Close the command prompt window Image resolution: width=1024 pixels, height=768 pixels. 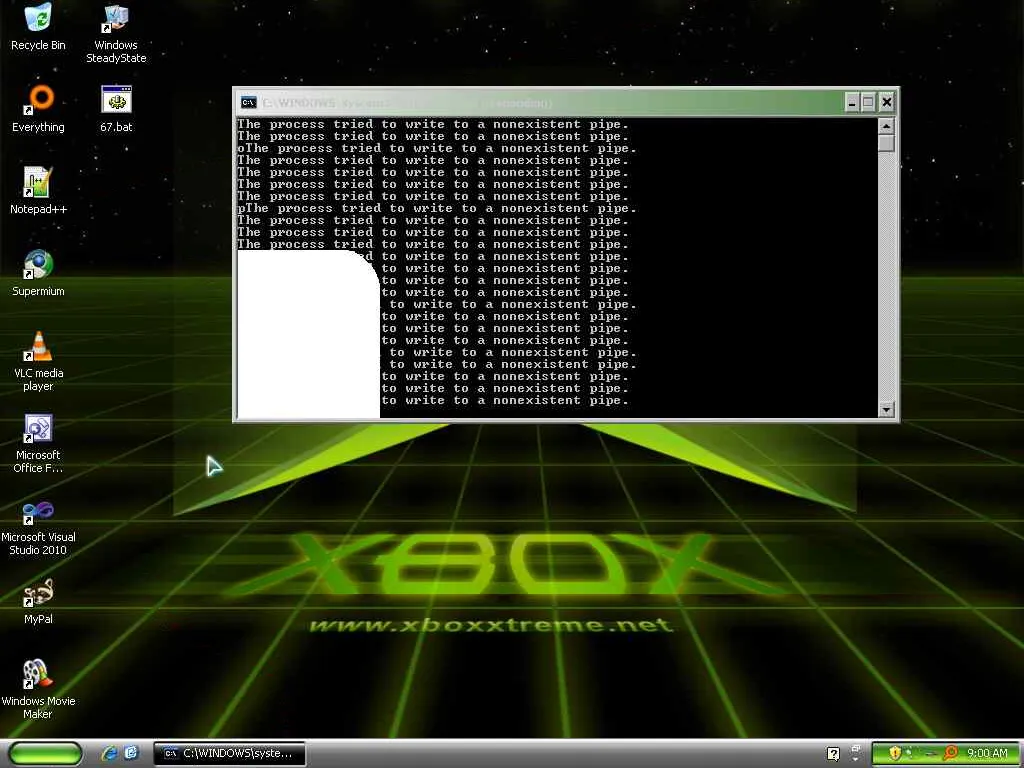click(886, 103)
